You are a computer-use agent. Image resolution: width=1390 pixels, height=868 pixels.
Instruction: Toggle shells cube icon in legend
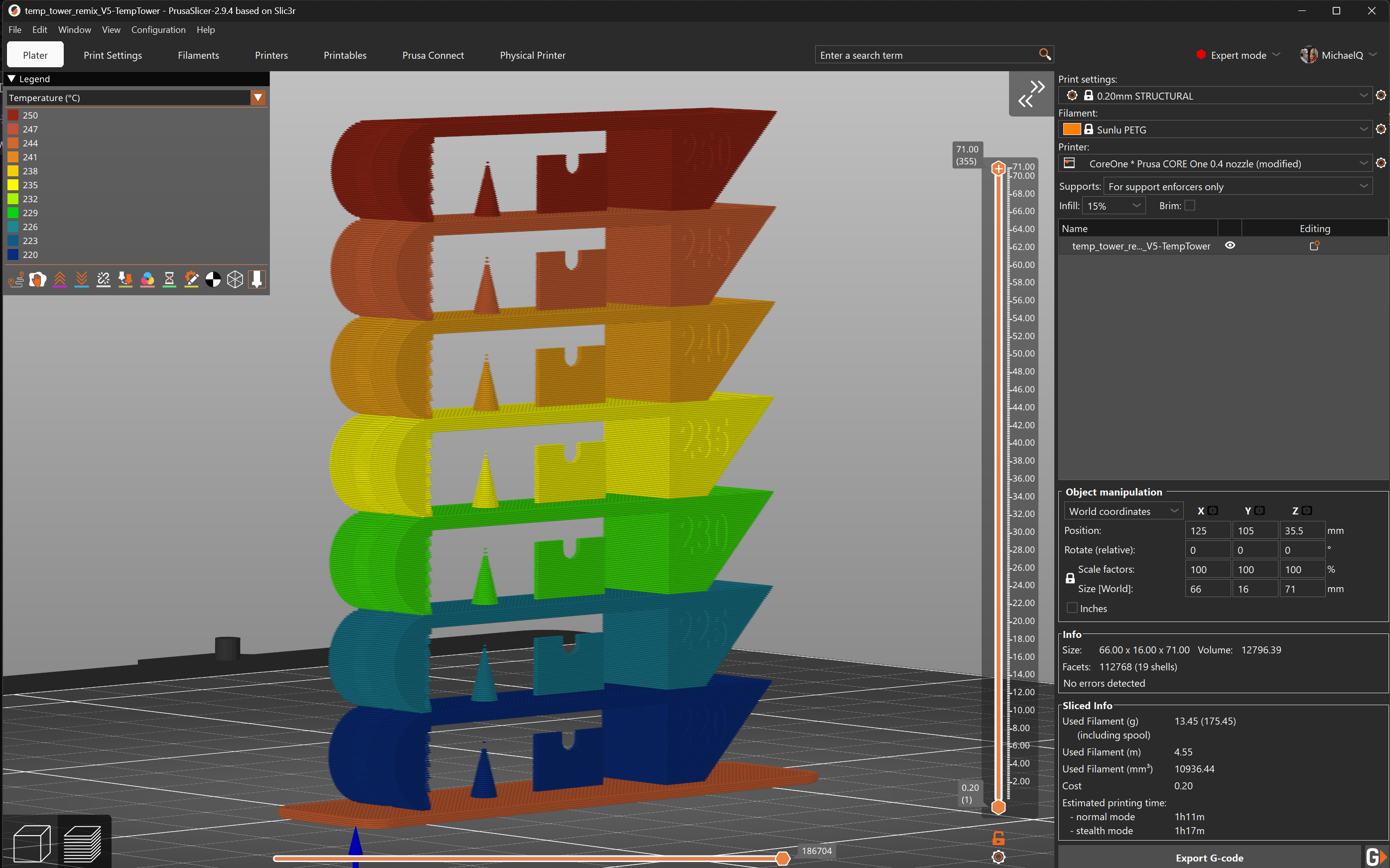pos(235,279)
